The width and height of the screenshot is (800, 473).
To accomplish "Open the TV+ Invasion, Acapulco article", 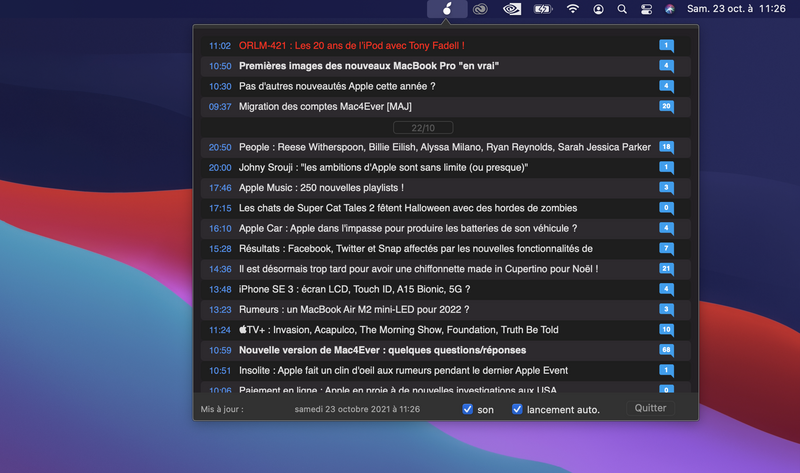I will [x=398, y=330].
